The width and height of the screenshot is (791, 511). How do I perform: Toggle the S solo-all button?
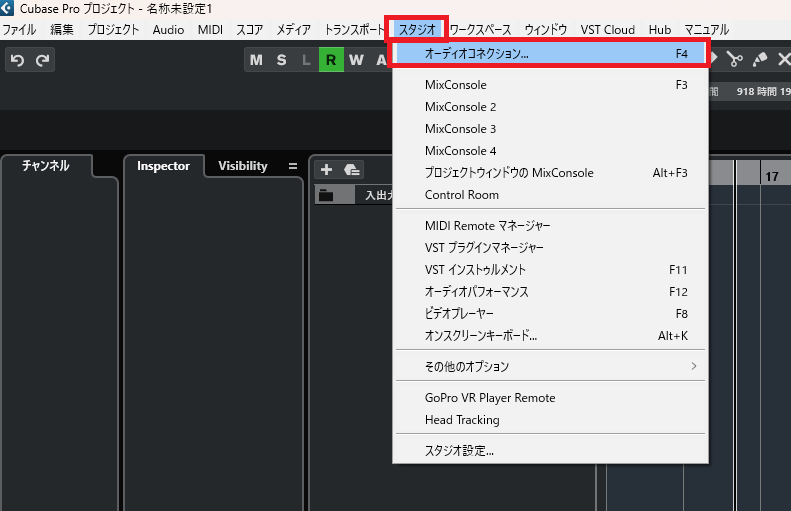(281, 60)
